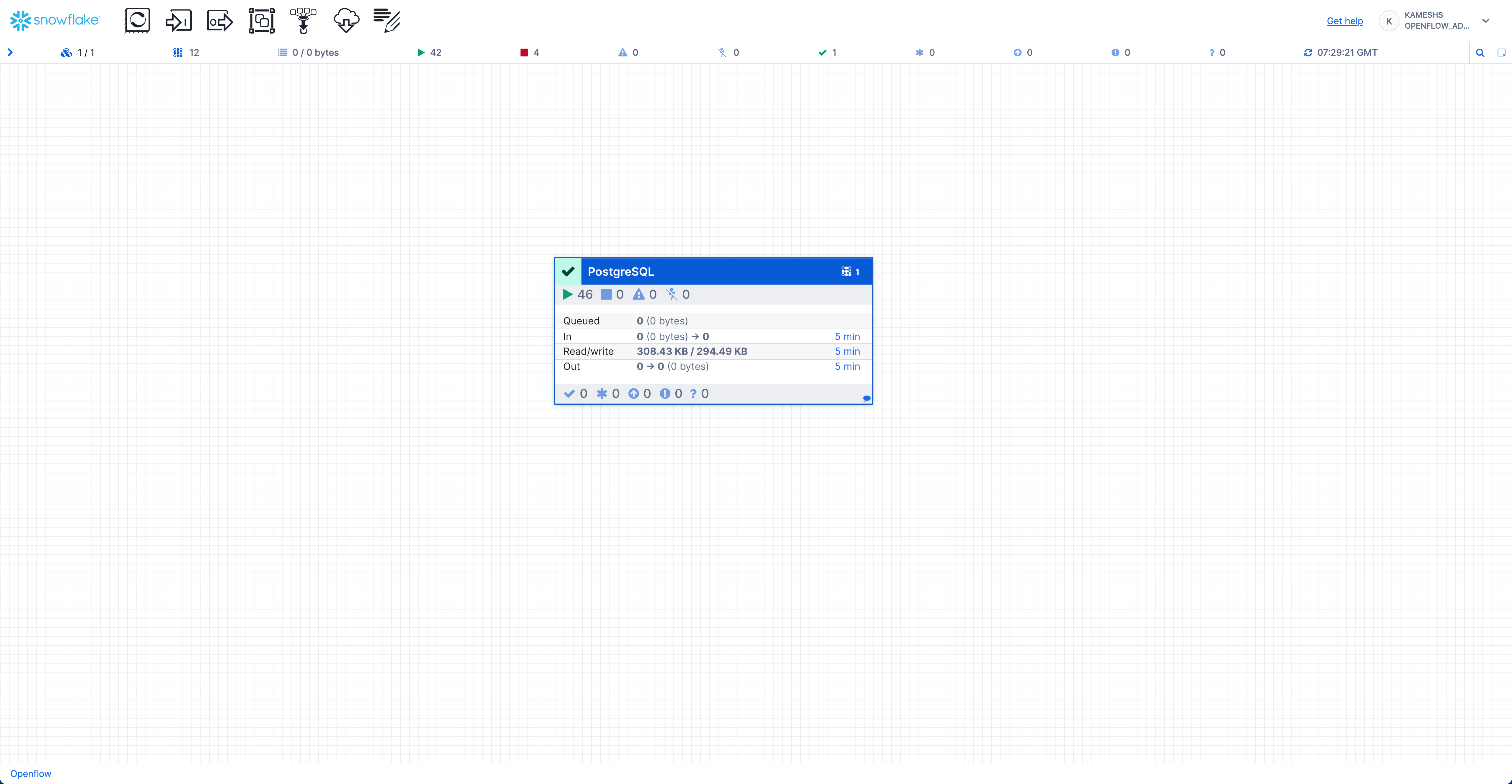Select the Output Port toolbar icon
The width and height of the screenshot is (1512, 784).
point(220,21)
